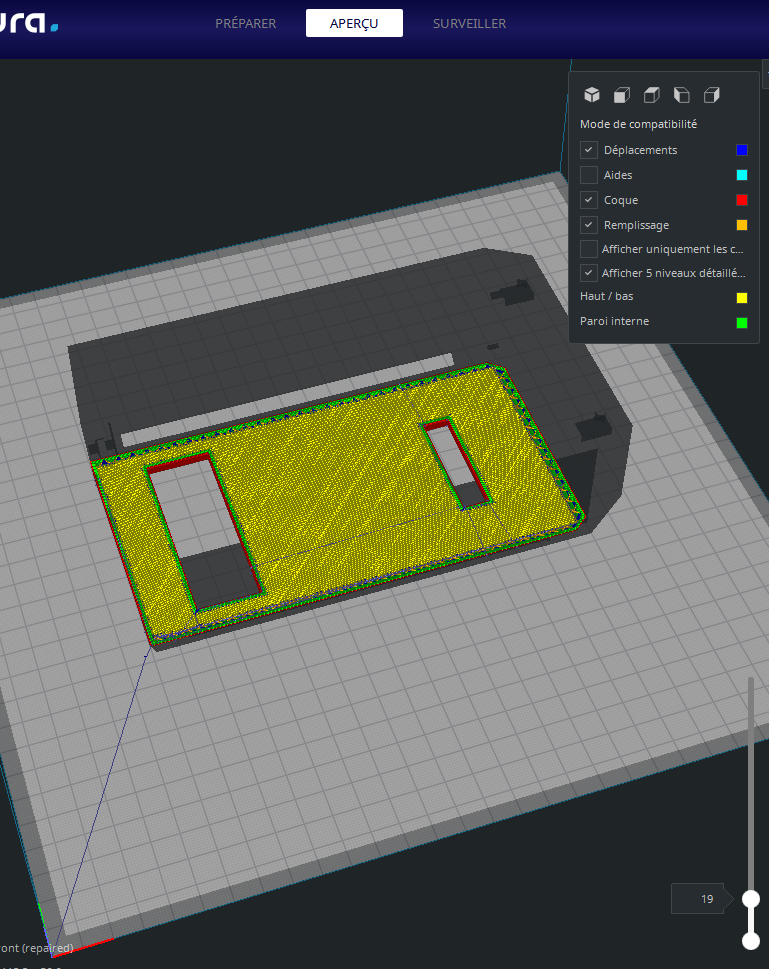Toggle the Remplissage checkbox off

click(x=589, y=225)
